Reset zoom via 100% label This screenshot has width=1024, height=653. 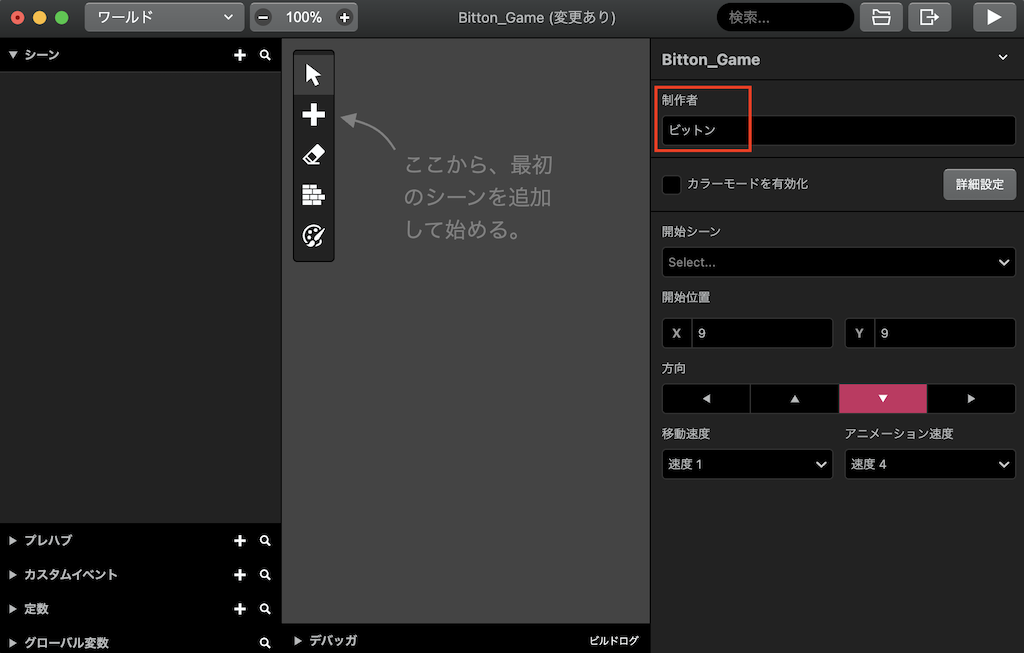point(304,18)
